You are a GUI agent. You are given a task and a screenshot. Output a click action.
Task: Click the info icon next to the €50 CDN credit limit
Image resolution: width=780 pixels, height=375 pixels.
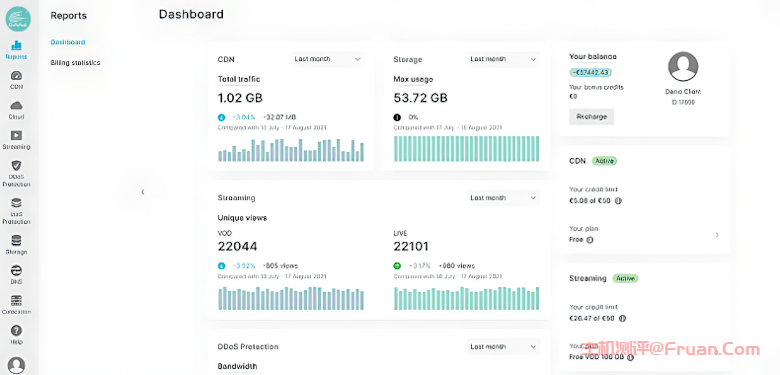pos(618,201)
